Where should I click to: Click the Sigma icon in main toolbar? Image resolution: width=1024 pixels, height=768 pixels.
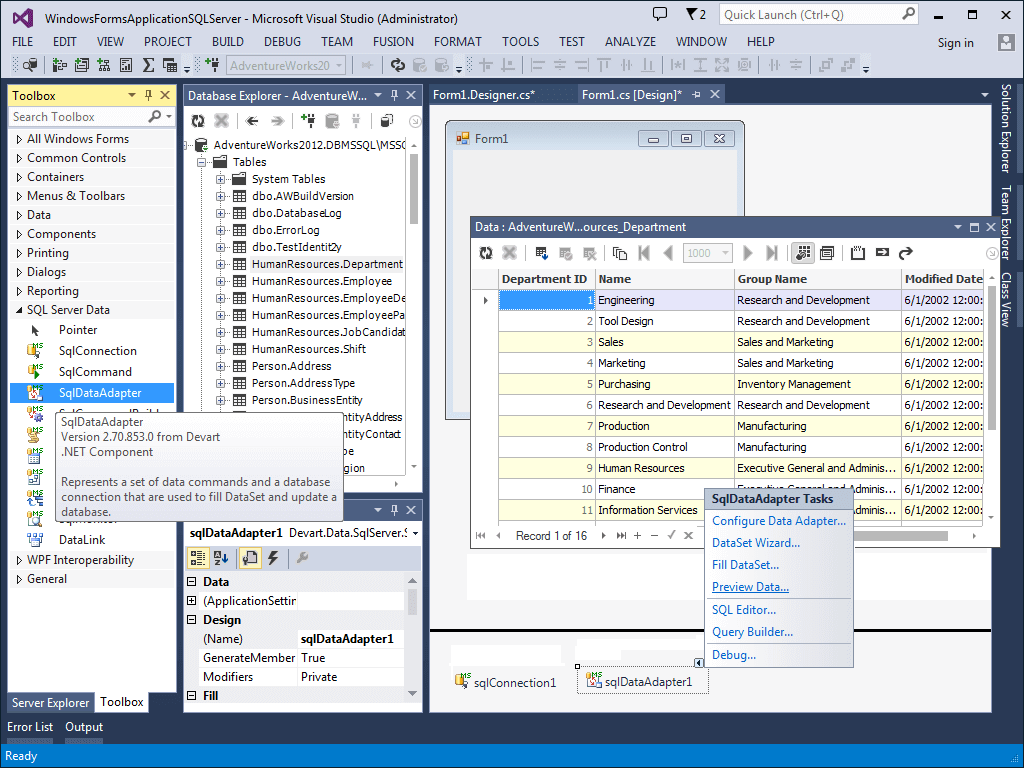point(148,65)
